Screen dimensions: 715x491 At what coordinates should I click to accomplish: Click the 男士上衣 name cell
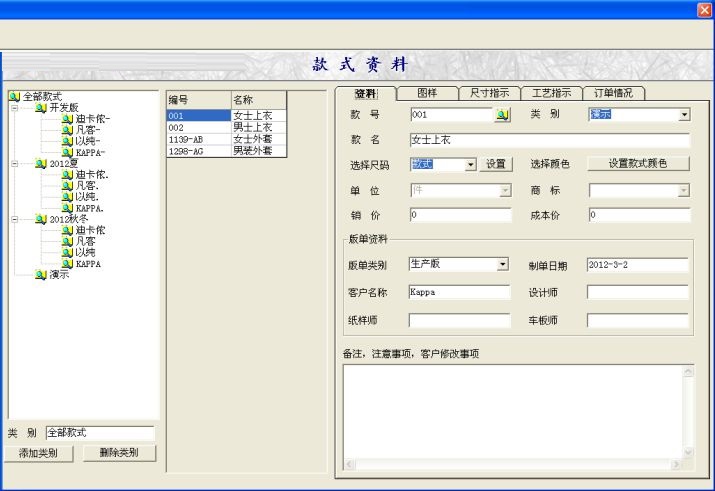click(259, 128)
